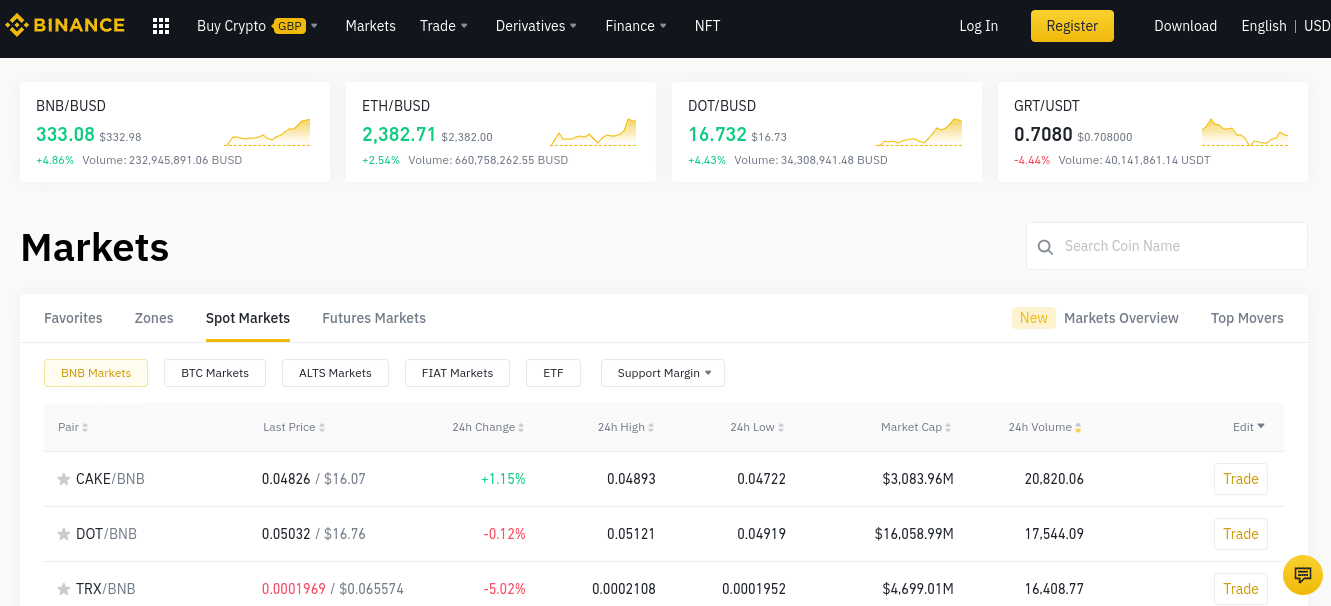Image resolution: width=1331 pixels, height=606 pixels.
Task: Click Trade for DOT/BNB
Action: point(1241,534)
